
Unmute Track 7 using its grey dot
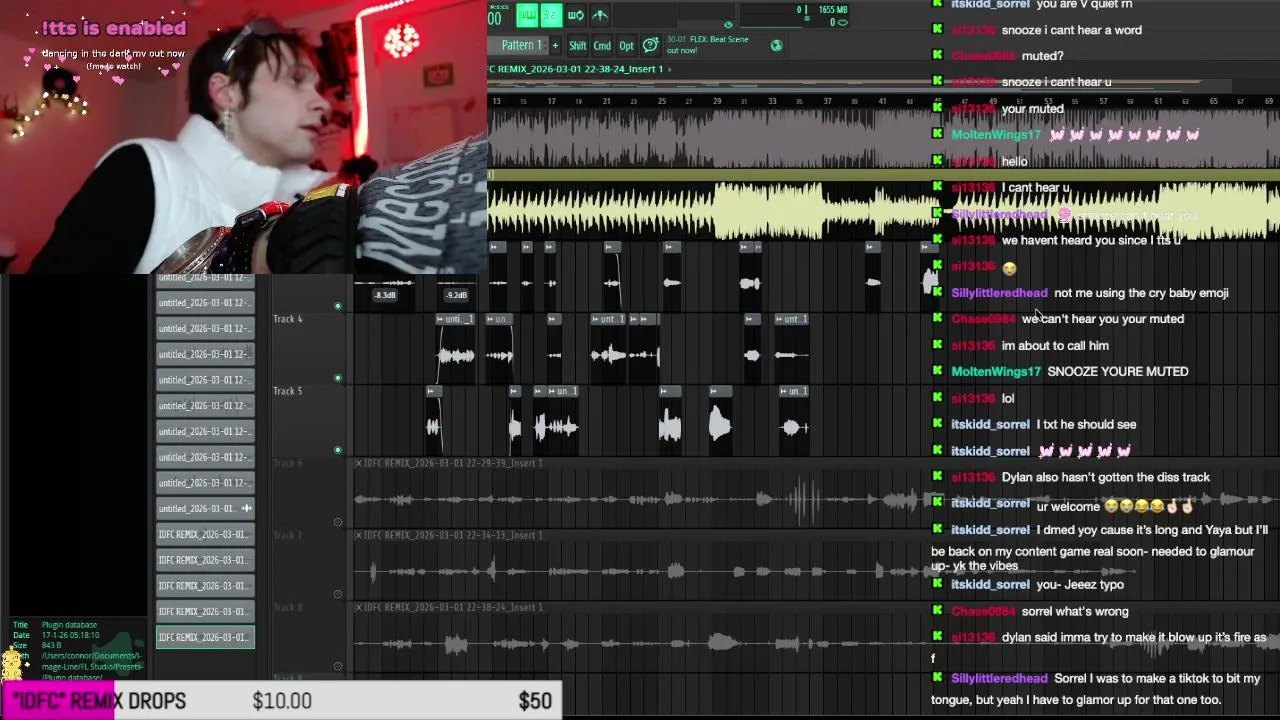tap(338, 594)
